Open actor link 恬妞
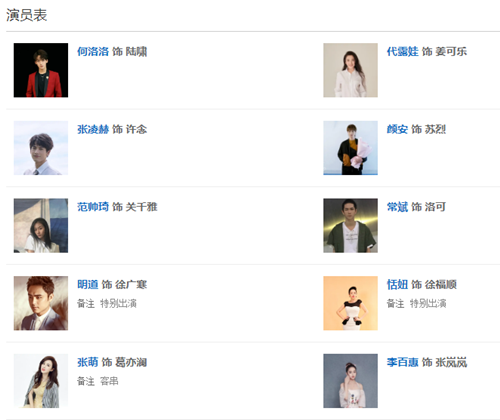500x420 pixels. (397, 285)
